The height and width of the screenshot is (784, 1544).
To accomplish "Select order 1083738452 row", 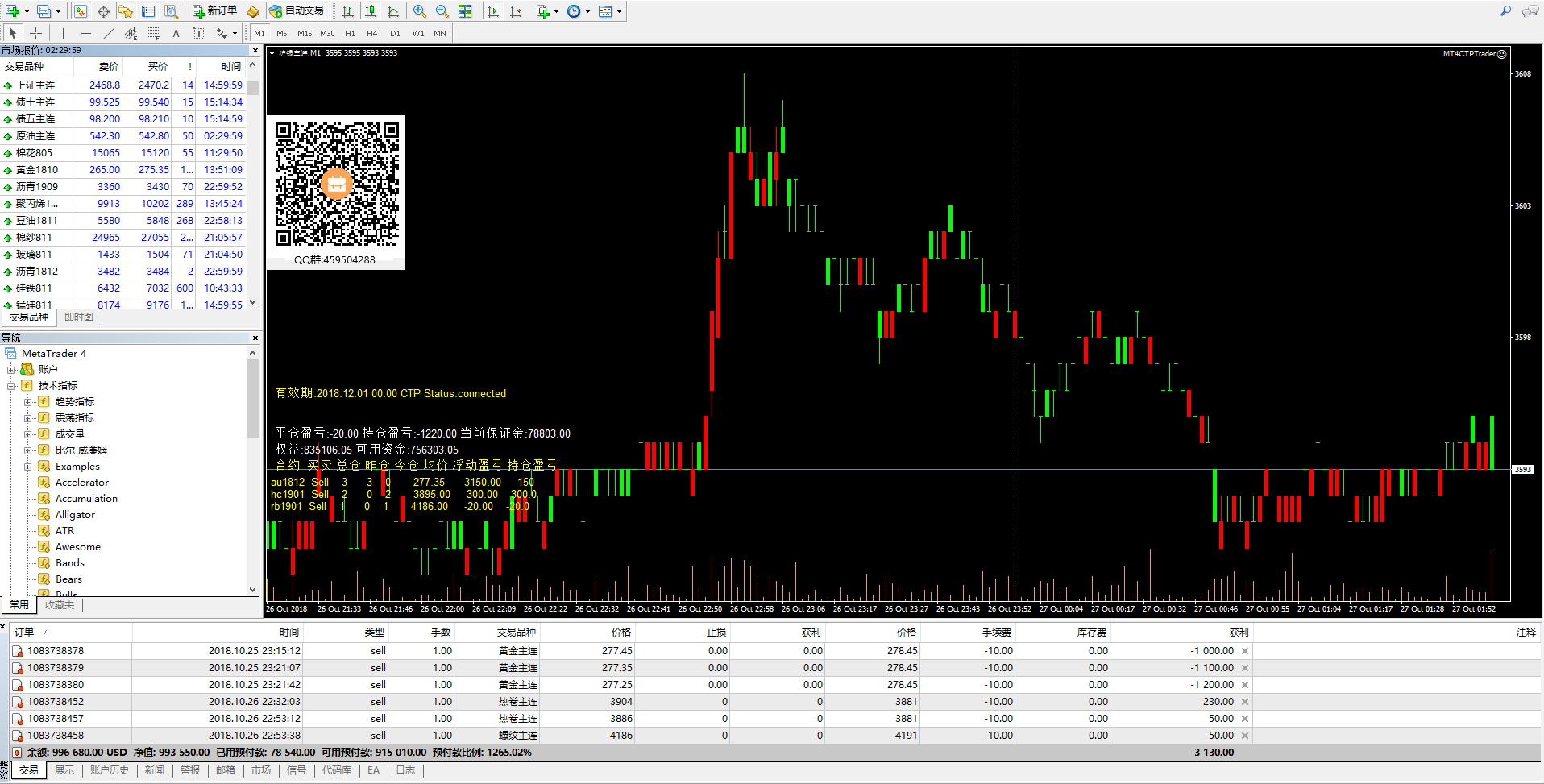I will [x=774, y=702].
